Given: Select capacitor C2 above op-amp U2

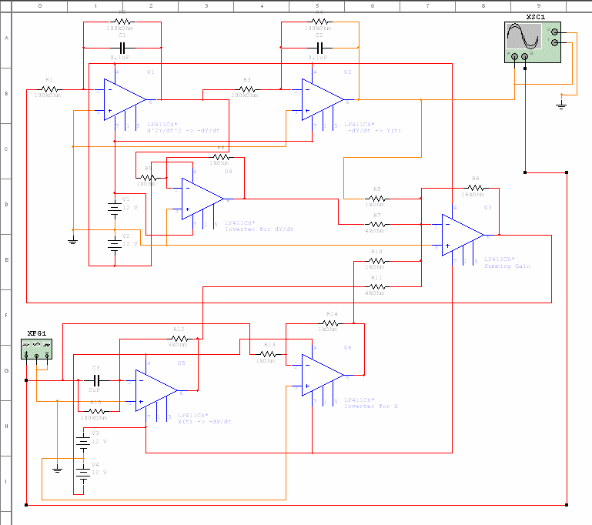Looking at the screenshot, I should click(320, 48).
